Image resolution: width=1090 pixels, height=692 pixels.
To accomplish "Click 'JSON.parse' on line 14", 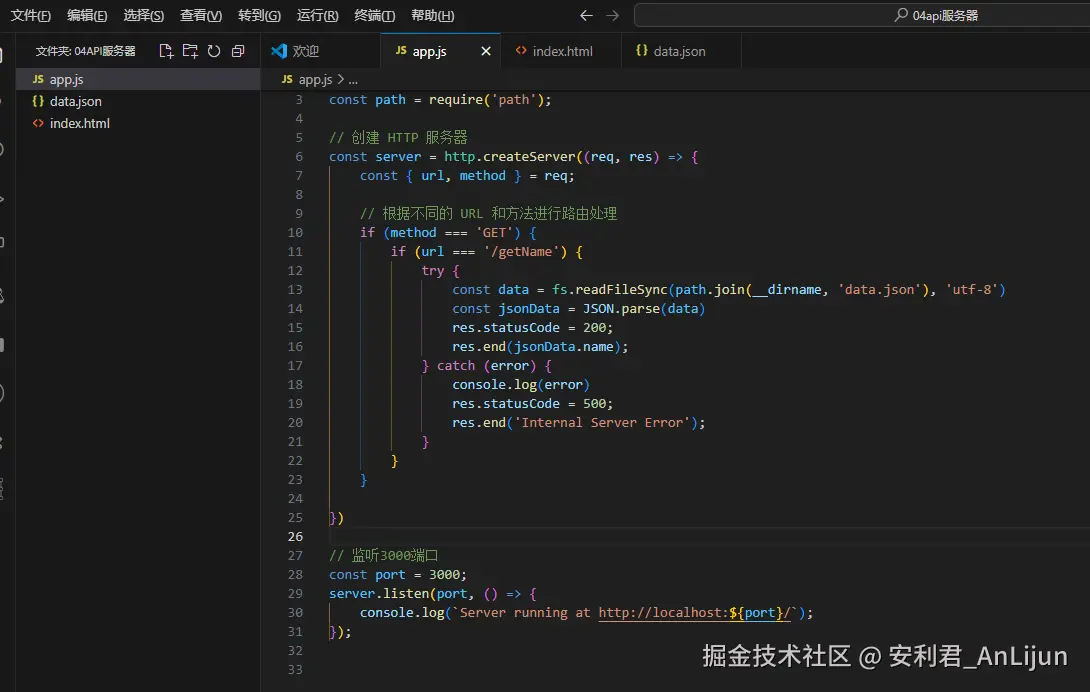I will pyautogui.click(x=621, y=308).
